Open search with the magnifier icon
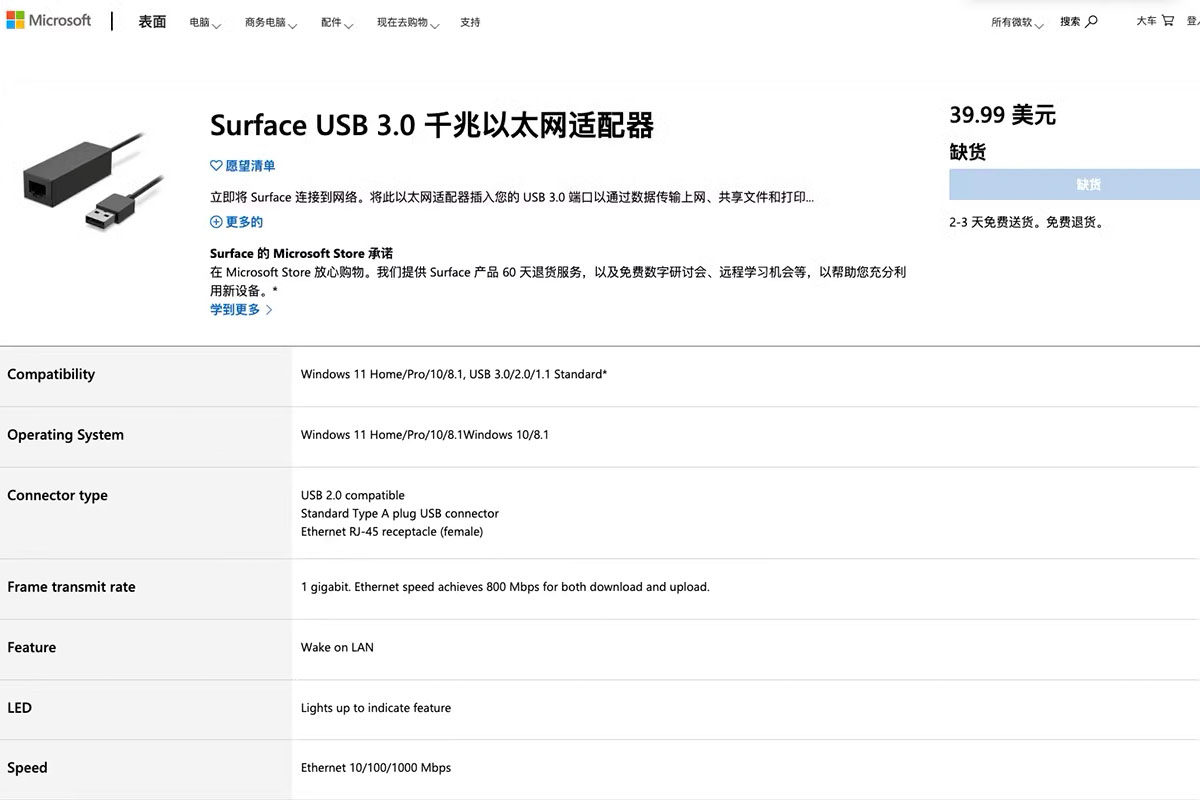 tap(1091, 21)
